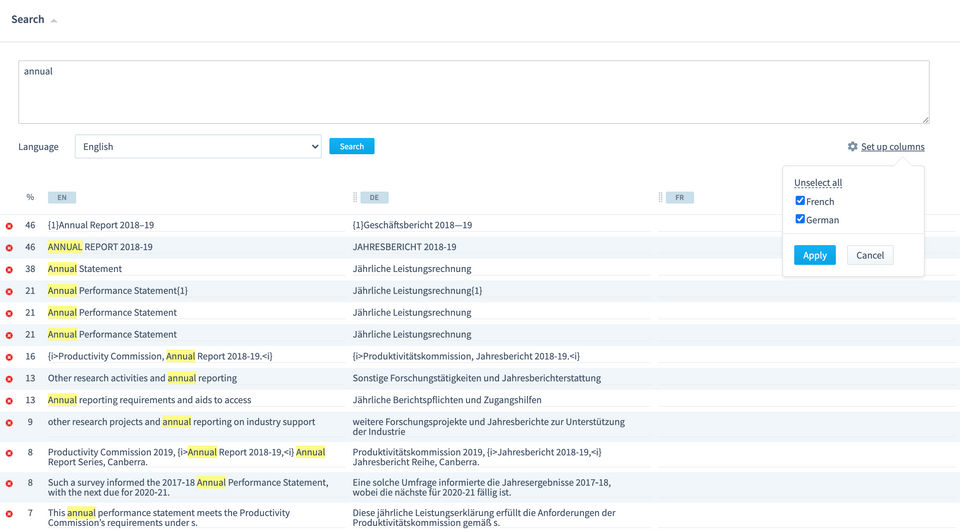Select the 'JAHRESBERICHT 2018-19' German cell
Image resolution: width=960 pixels, height=532 pixels.
click(x=404, y=247)
